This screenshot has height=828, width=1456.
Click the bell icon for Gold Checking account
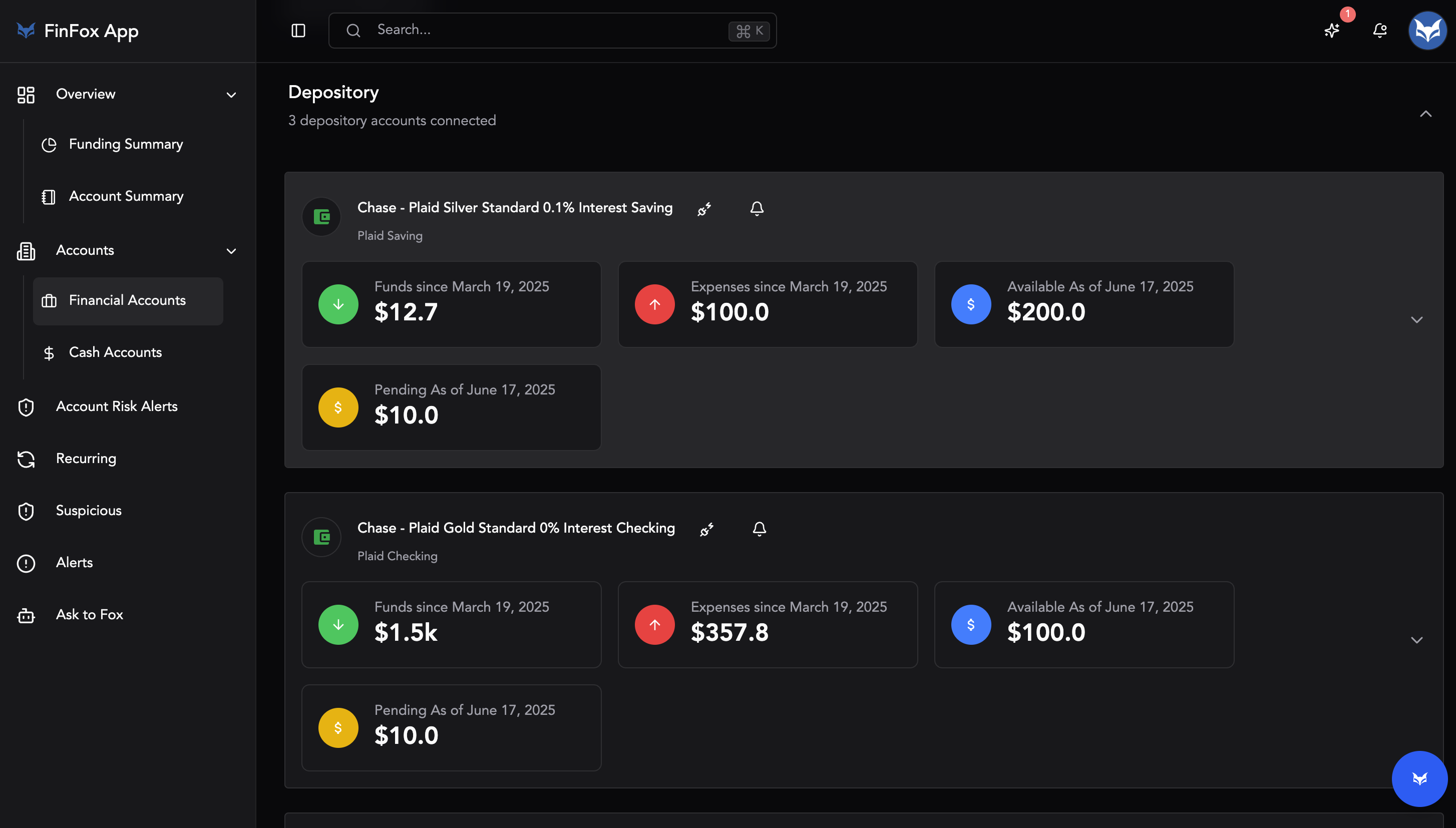[759, 529]
